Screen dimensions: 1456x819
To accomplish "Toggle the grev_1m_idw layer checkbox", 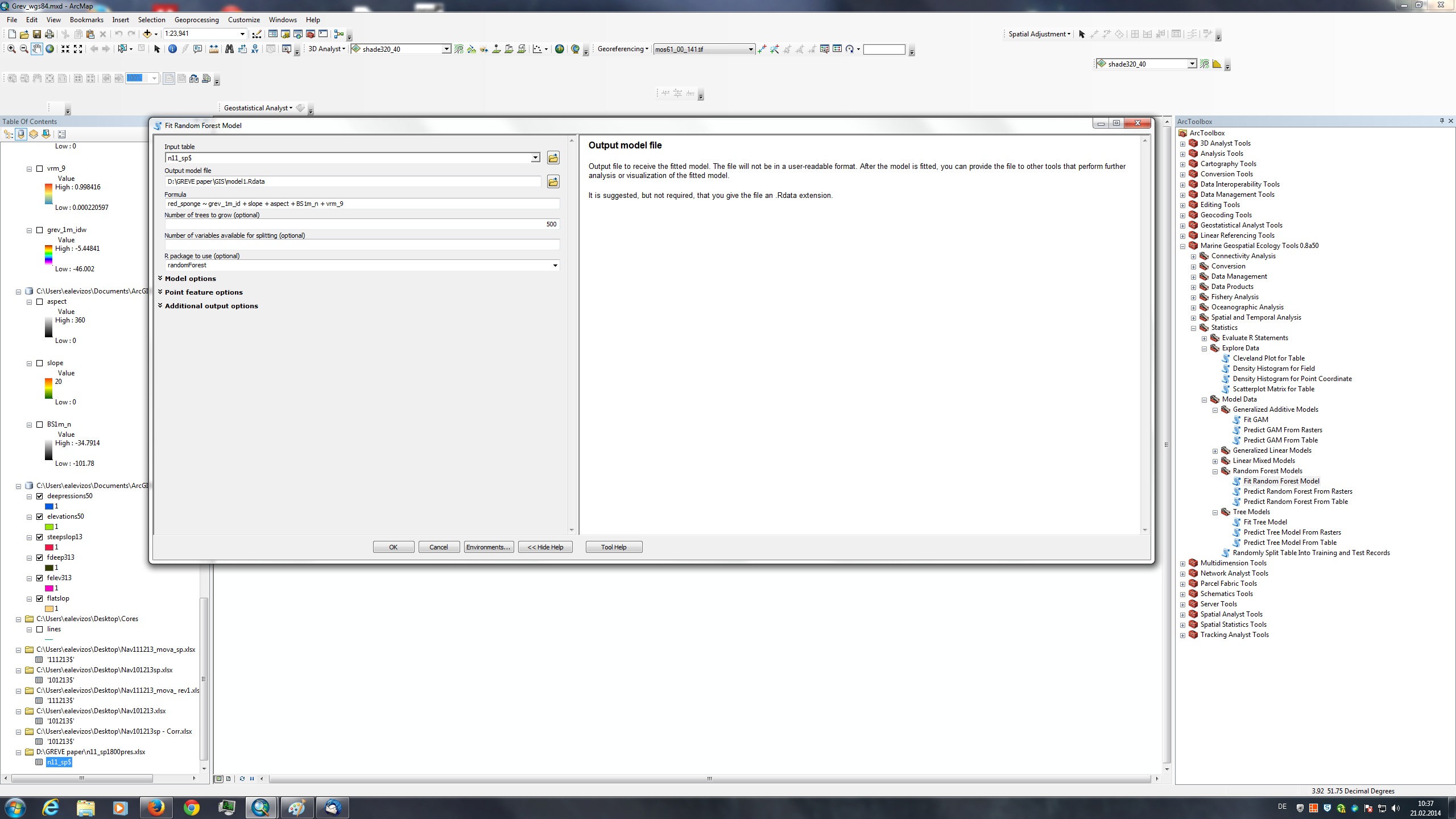I will (40, 230).
